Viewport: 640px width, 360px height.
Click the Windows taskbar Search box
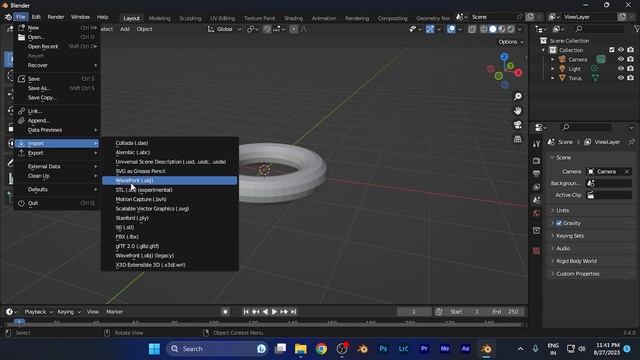[x=217, y=349]
